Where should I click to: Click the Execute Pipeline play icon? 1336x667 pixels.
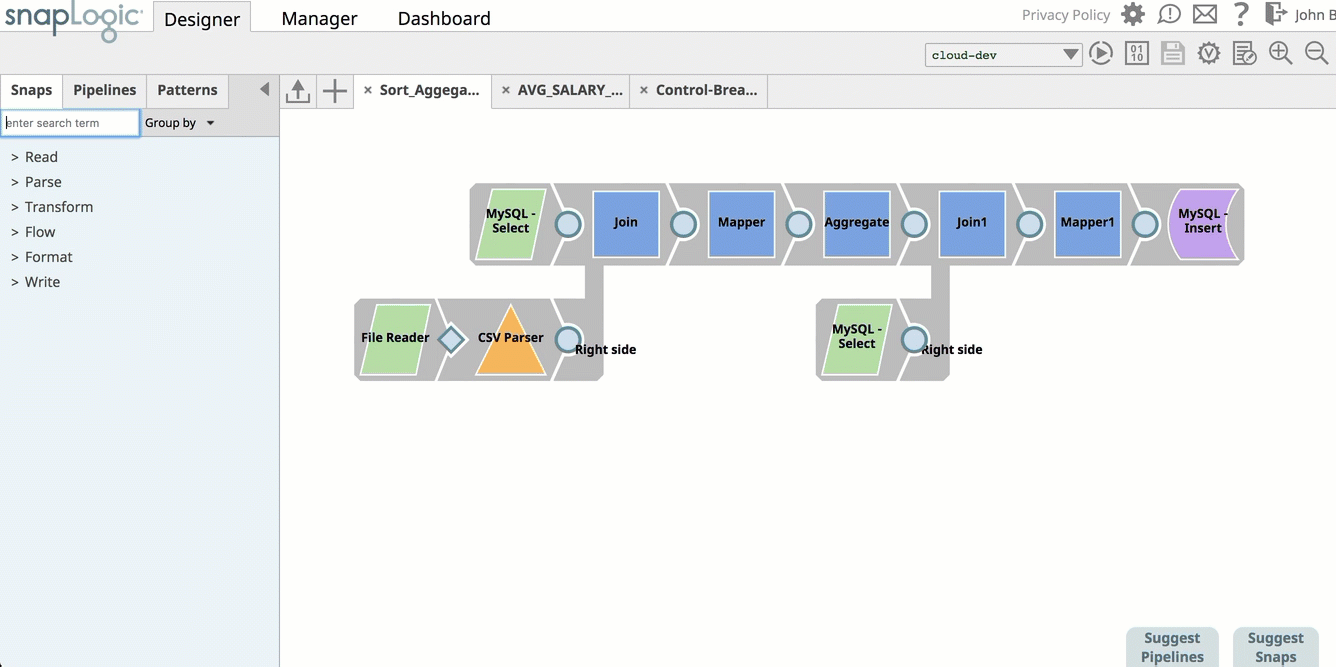pos(1101,54)
